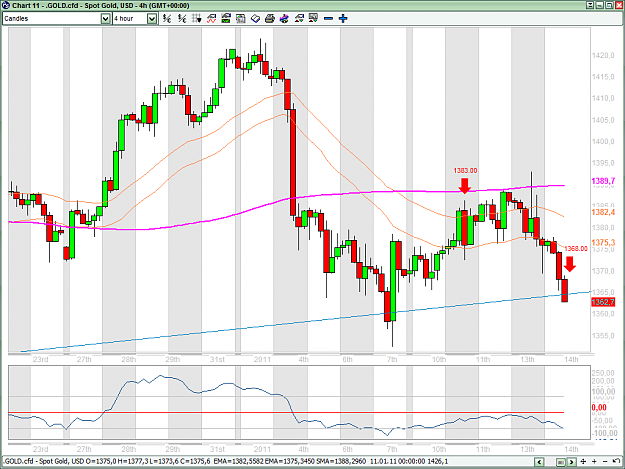Click the blue plus zoom-in toolbar icon
625x469 pixels.
[343, 18]
